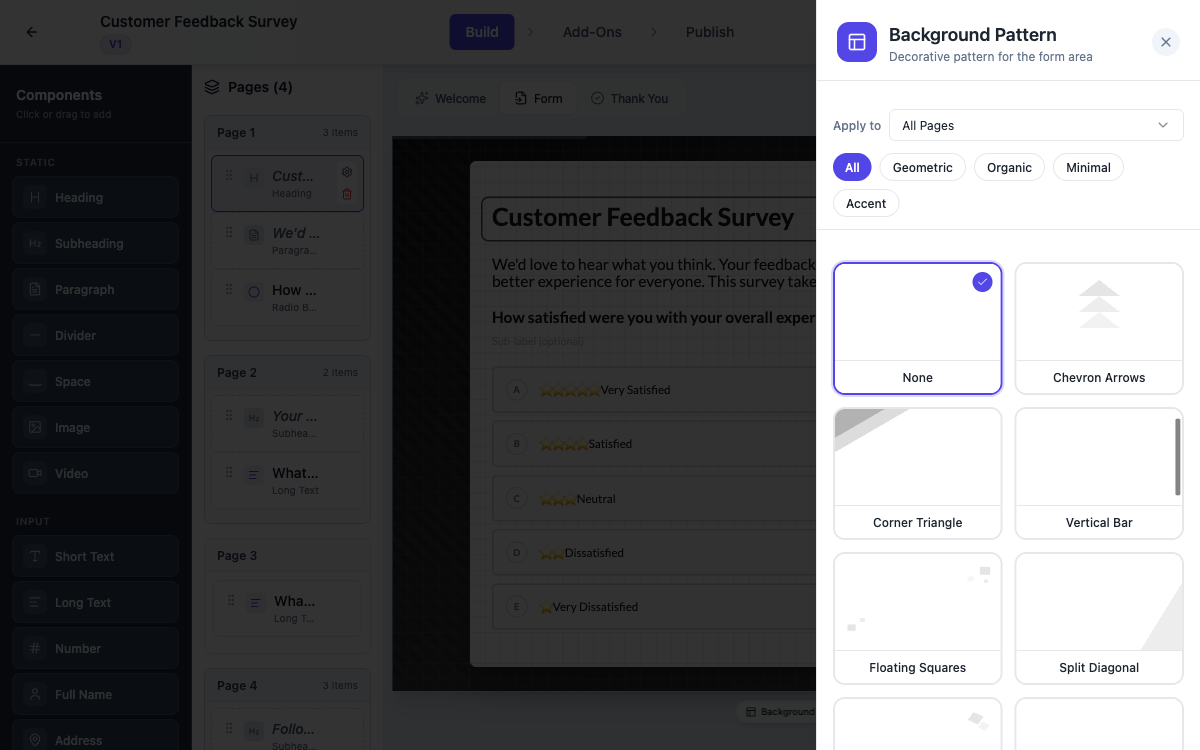Add a Long Text input component
The image size is (1200, 750).
tap(96, 603)
